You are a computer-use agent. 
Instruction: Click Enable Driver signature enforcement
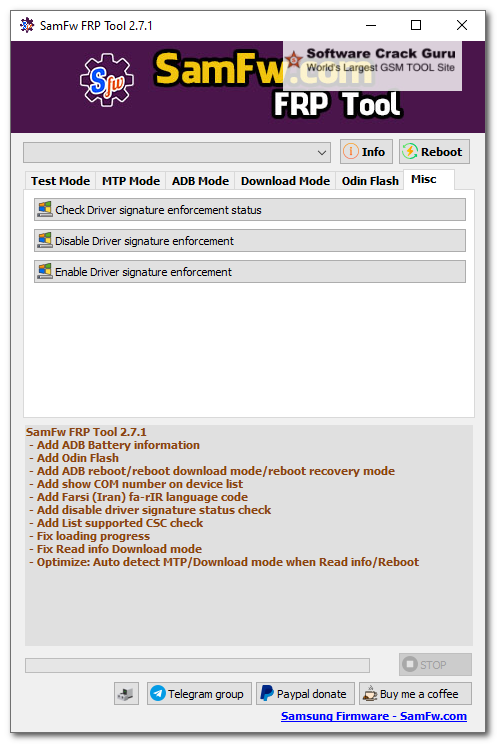250,272
